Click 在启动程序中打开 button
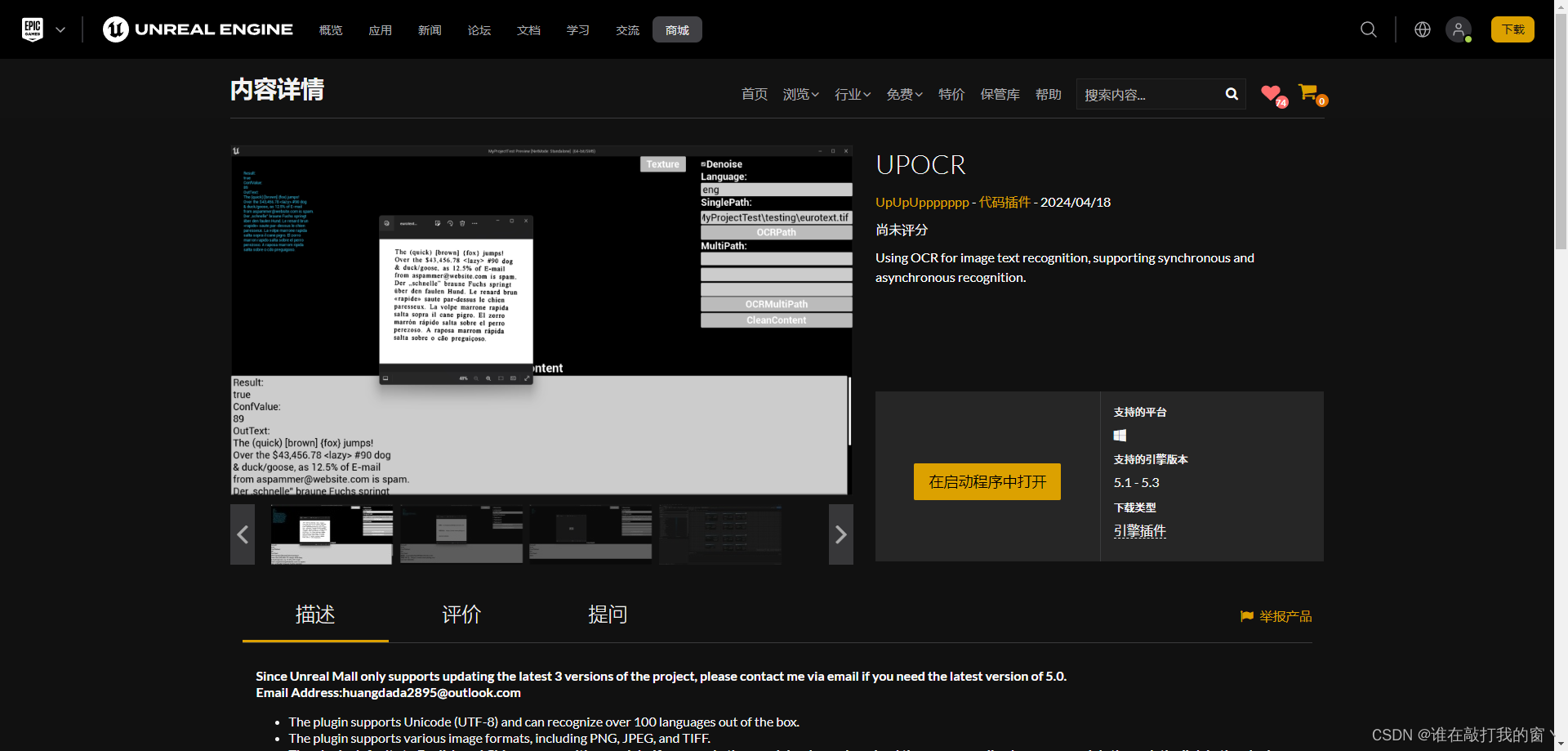Viewport: 1568px width, 751px height. (987, 482)
